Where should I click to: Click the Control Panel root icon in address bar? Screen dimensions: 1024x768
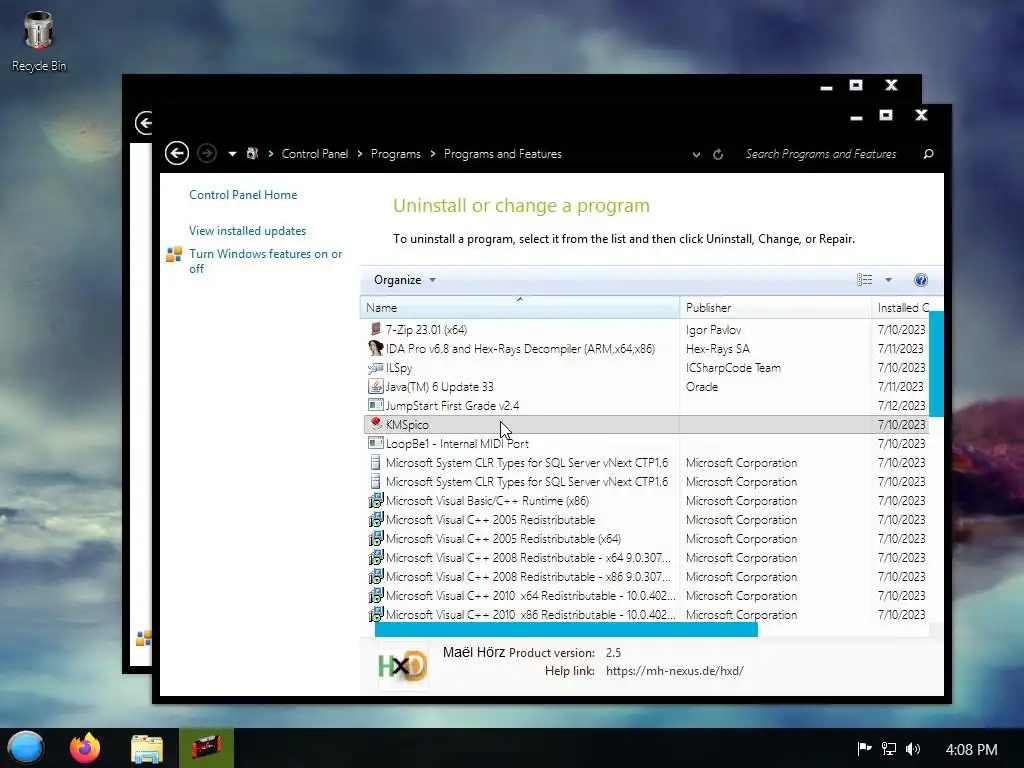(253, 153)
